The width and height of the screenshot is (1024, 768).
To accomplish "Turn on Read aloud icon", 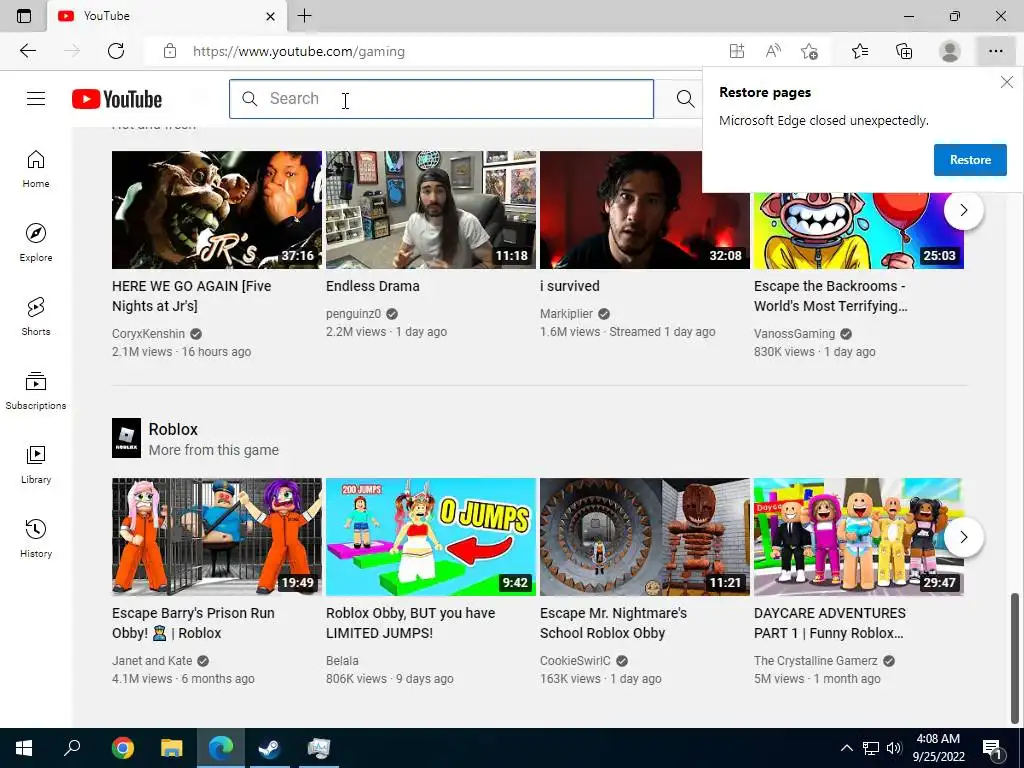I will [773, 51].
